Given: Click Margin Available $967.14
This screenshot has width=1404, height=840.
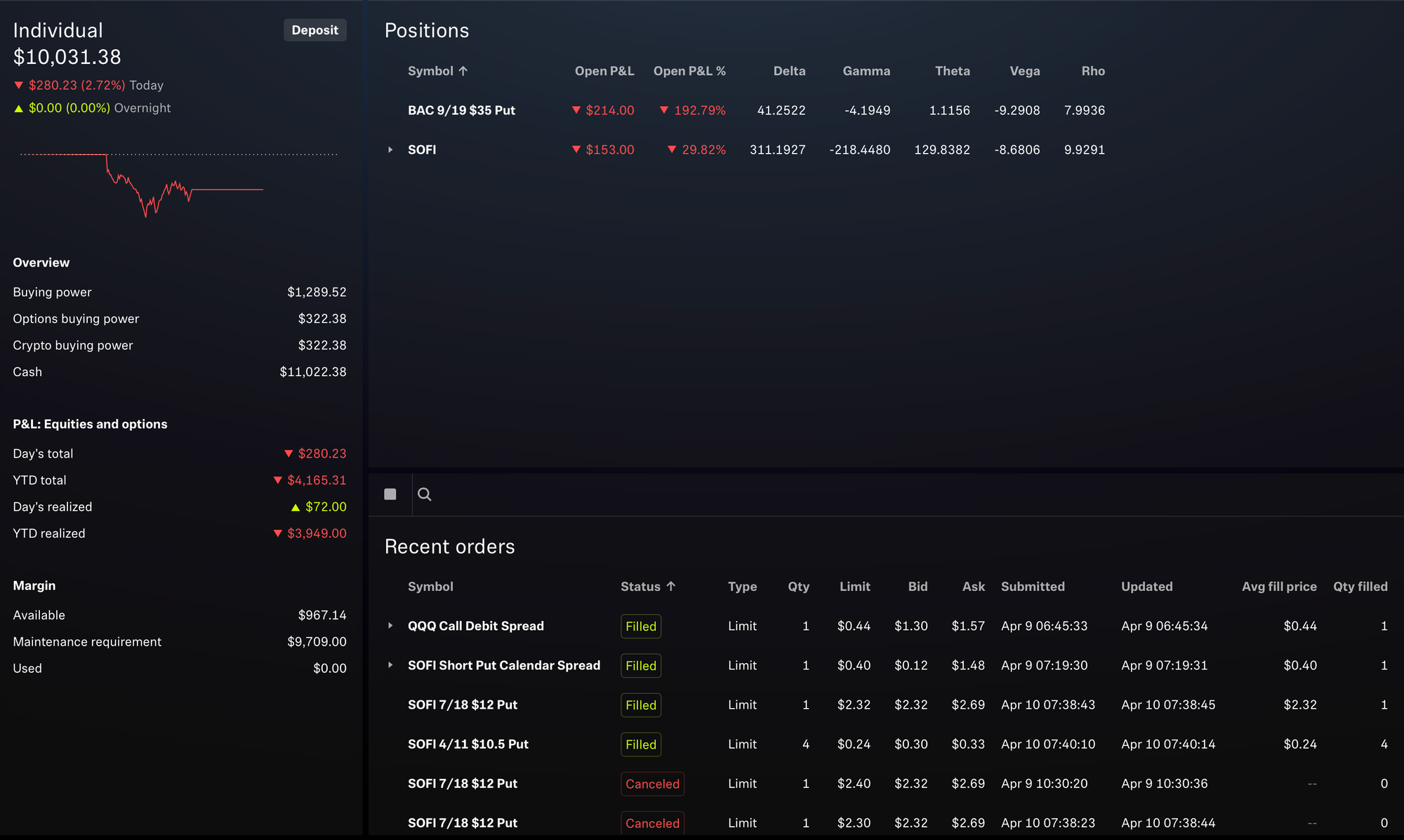Looking at the screenshot, I should pyautogui.click(x=322, y=615).
